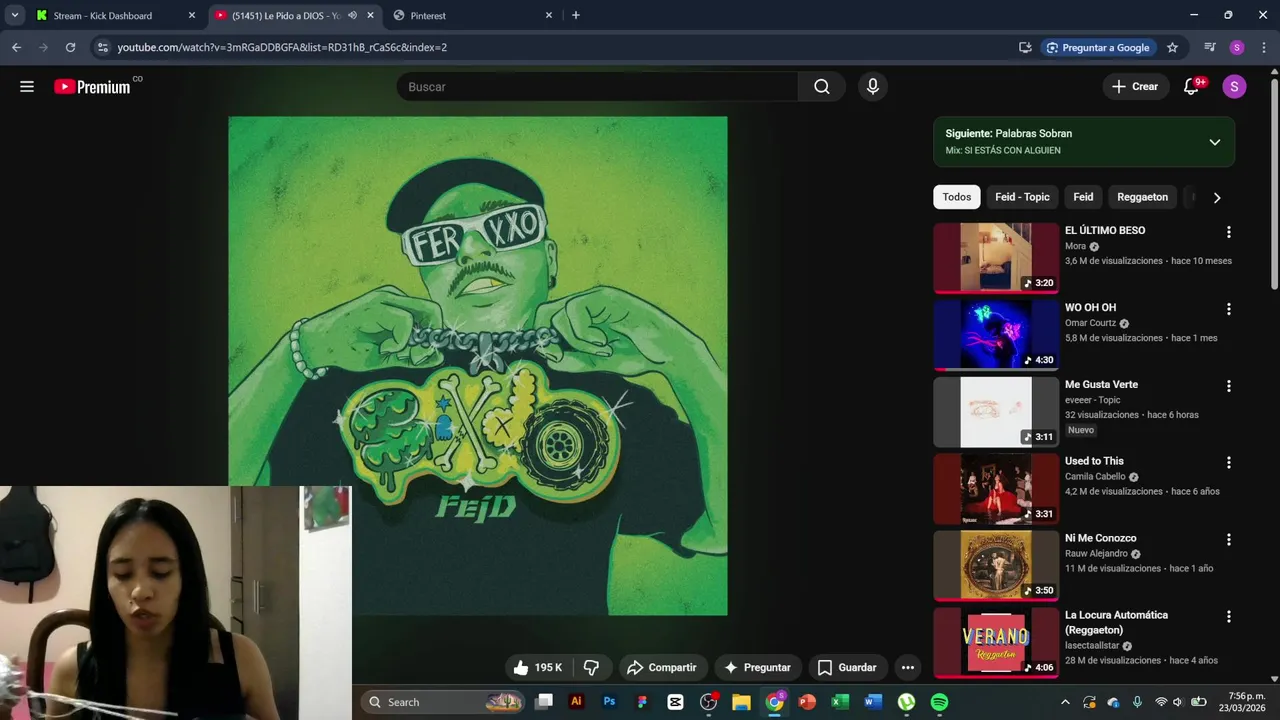Image resolution: width=1280 pixels, height=720 pixels.
Task: Go to YouTube Premium home logo
Action: (93, 87)
